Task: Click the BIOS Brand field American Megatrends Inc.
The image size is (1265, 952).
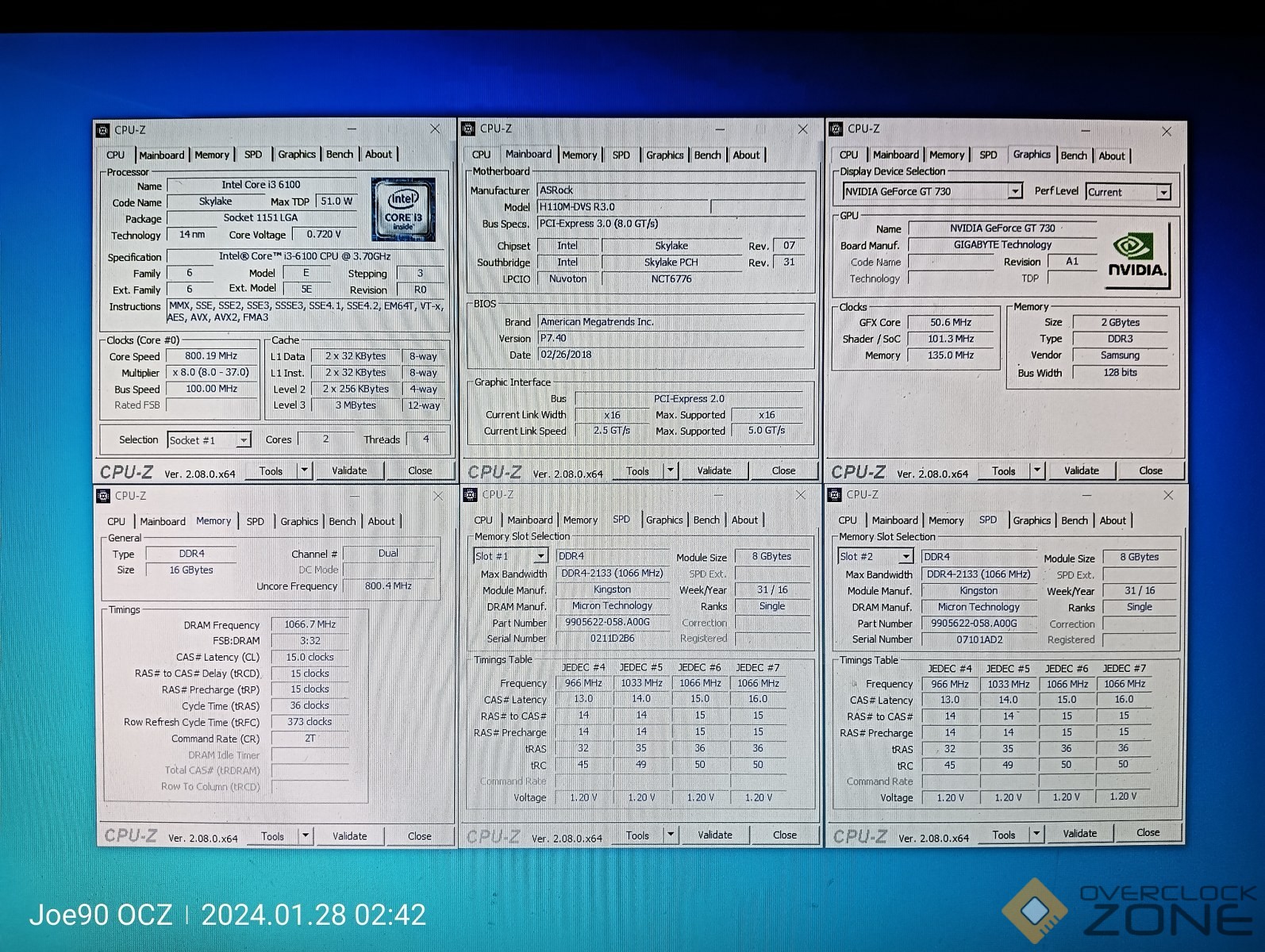Action: pyautogui.click(x=671, y=322)
